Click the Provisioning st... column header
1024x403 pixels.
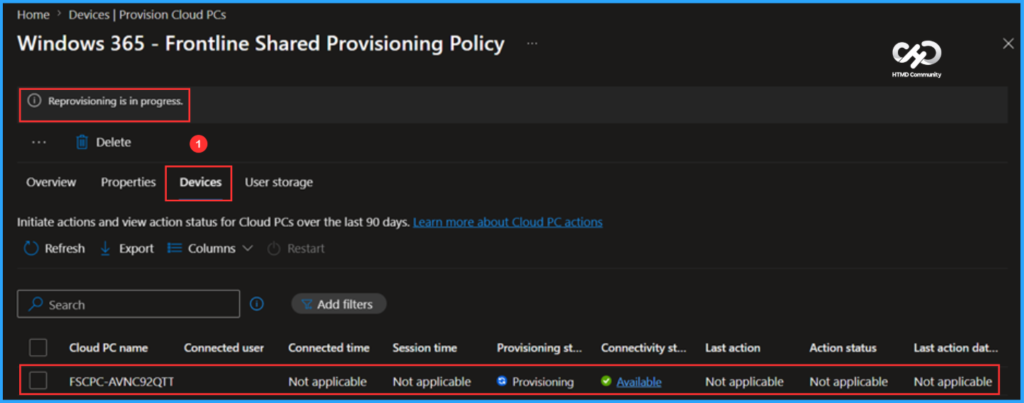539,348
